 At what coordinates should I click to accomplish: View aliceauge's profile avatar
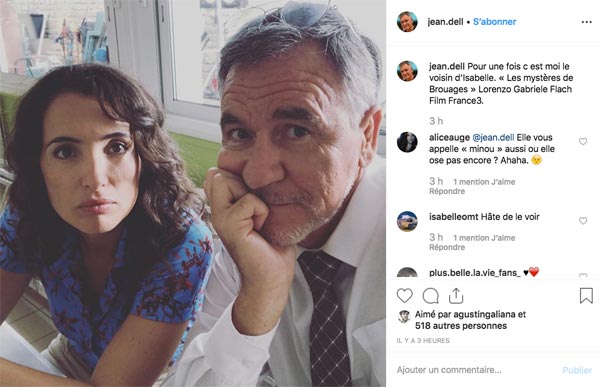coord(407,142)
